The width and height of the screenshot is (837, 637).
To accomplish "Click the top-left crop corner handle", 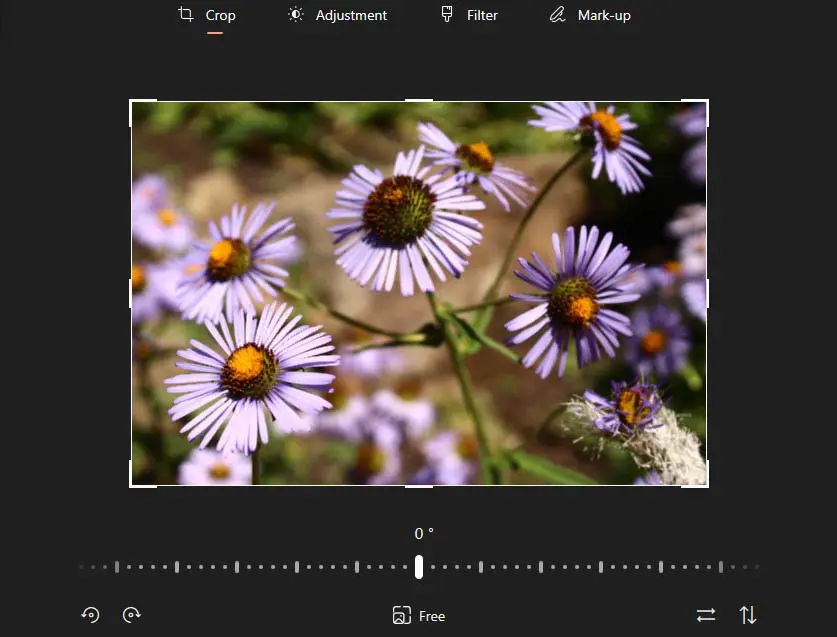I will coord(132,102).
